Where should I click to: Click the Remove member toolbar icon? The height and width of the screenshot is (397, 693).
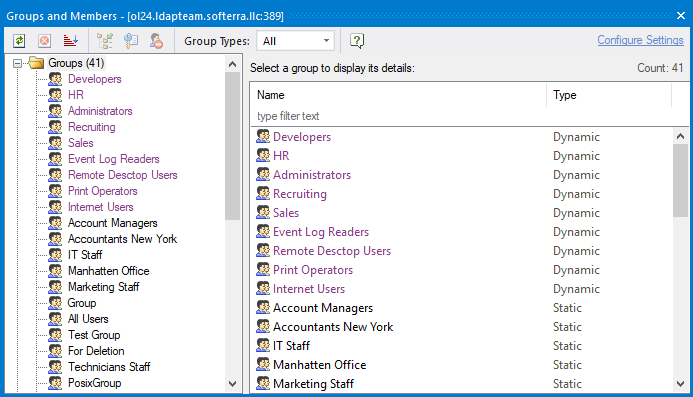pyautogui.click(x=156, y=41)
